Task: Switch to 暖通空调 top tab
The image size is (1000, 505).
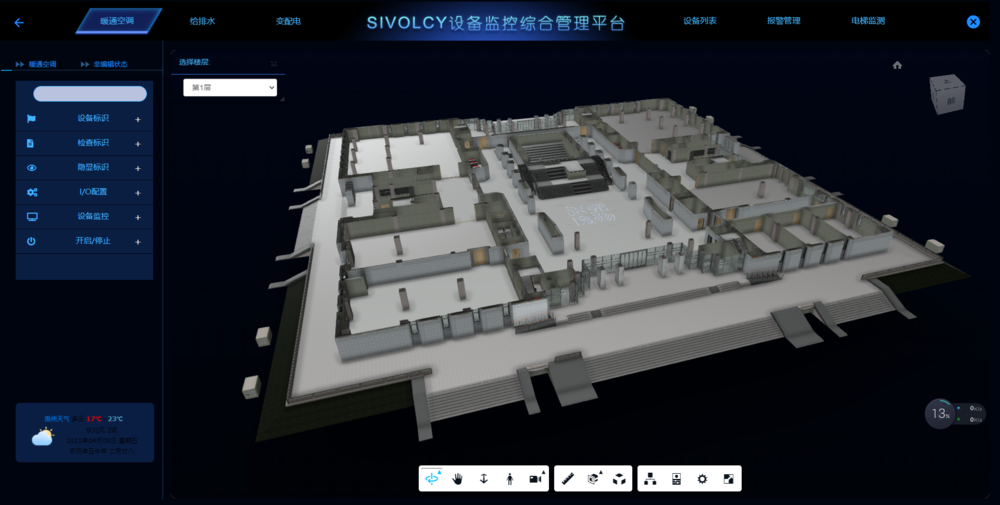Action: coord(118,21)
